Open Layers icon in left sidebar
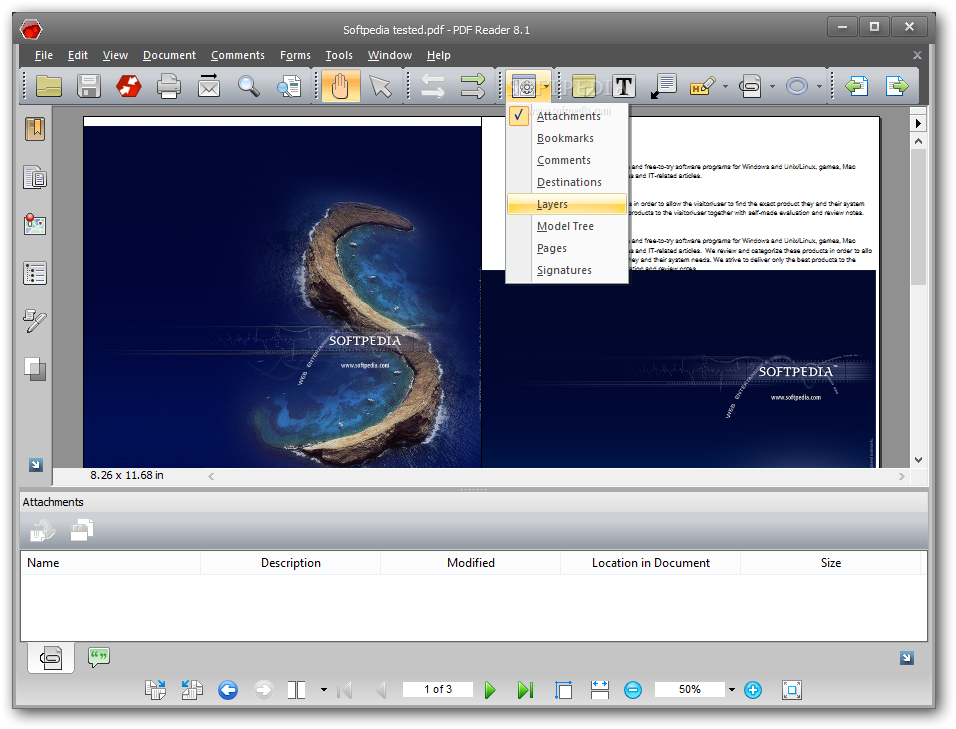Image resolution: width=956 pixels, height=729 pixels. point(35,369)
